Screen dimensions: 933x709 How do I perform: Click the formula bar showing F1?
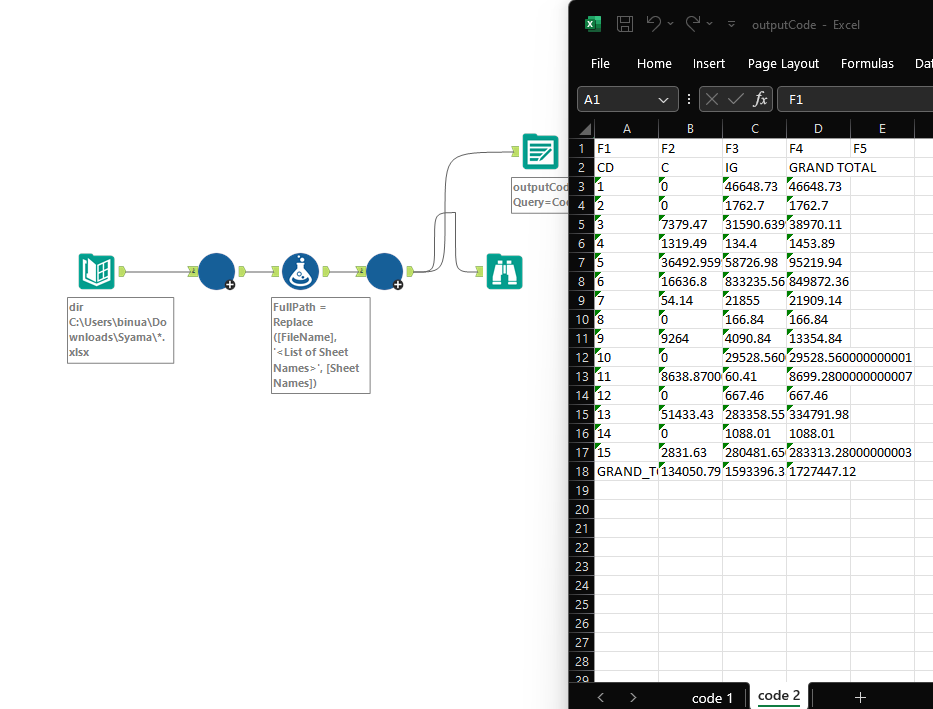[x=855, y=99]
